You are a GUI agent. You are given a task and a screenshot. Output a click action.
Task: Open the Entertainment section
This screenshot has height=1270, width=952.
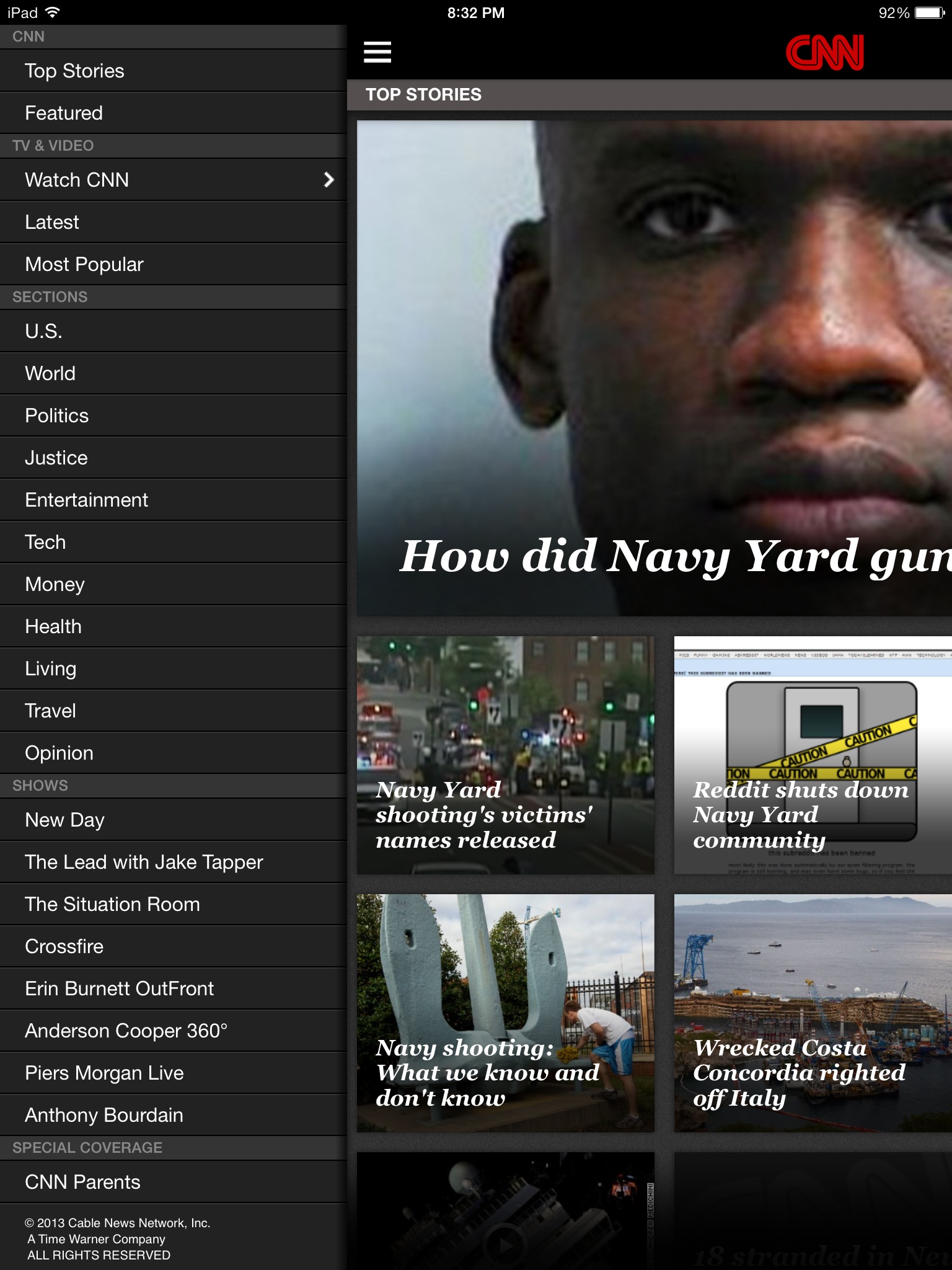click(173, 500)
